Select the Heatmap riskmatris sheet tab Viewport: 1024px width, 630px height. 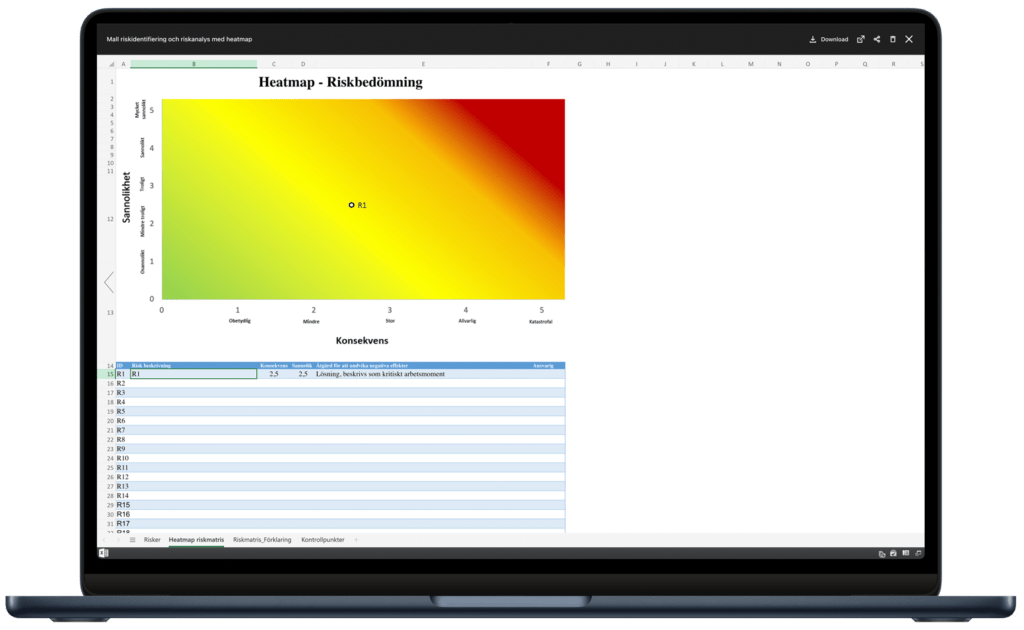[196, 540]
